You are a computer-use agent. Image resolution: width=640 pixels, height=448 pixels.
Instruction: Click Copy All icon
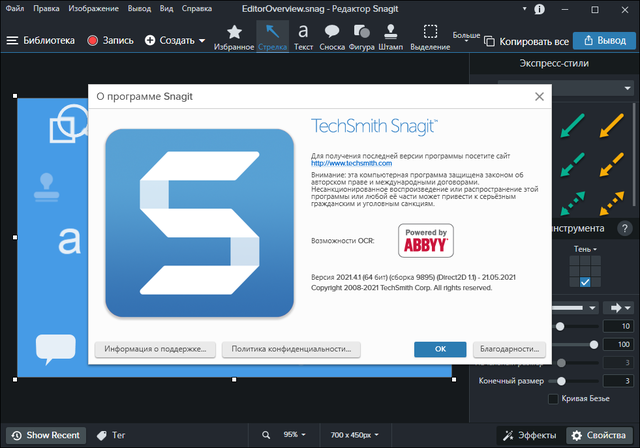pos(489,41)
